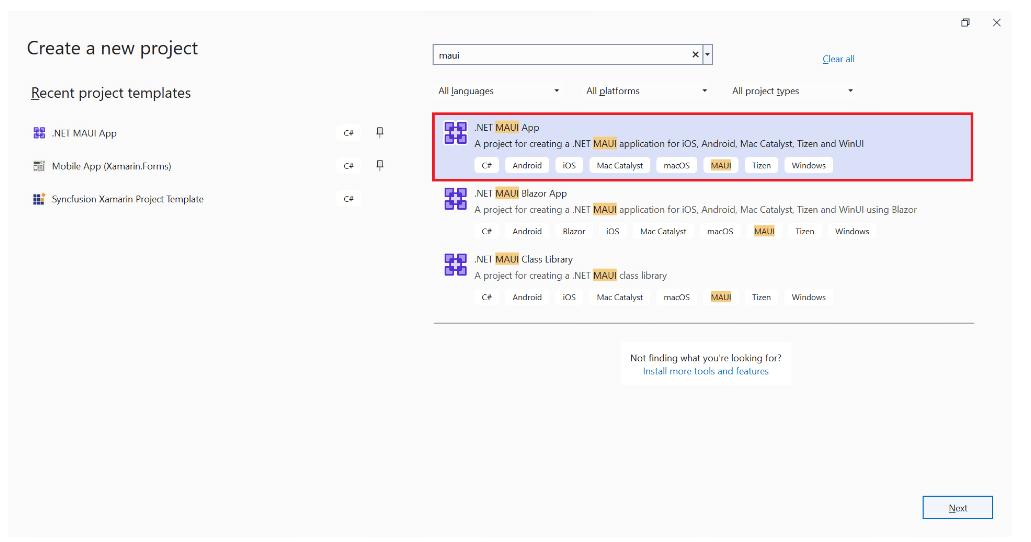The image size is (1031, 542).
Task: Click into the maui search field
Action: pos(562,55)
